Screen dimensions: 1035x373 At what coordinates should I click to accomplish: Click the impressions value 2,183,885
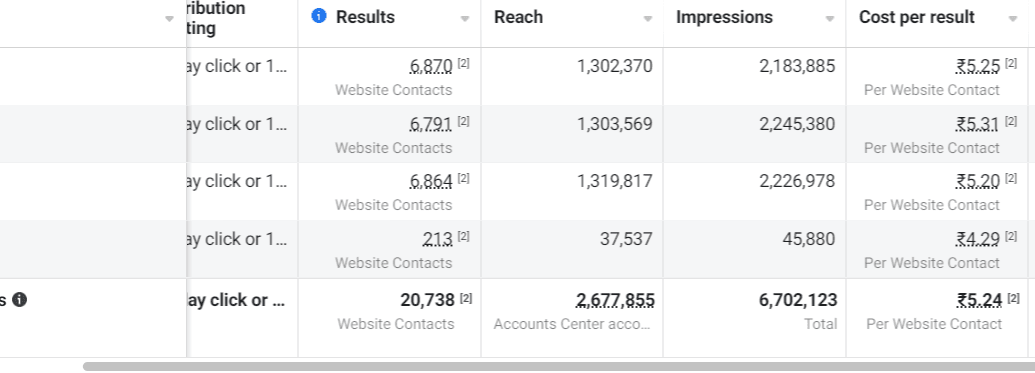797,66
